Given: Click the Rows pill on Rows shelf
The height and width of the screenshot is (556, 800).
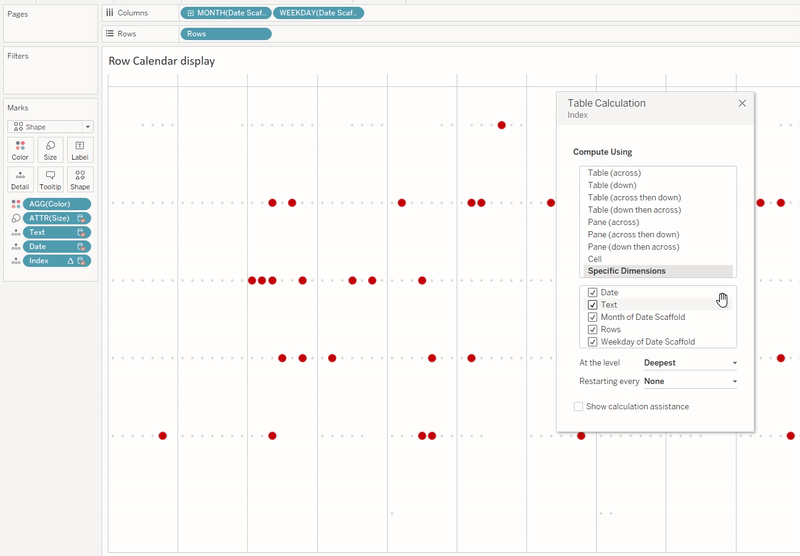Looking at the screenshot, I should 226,34.
